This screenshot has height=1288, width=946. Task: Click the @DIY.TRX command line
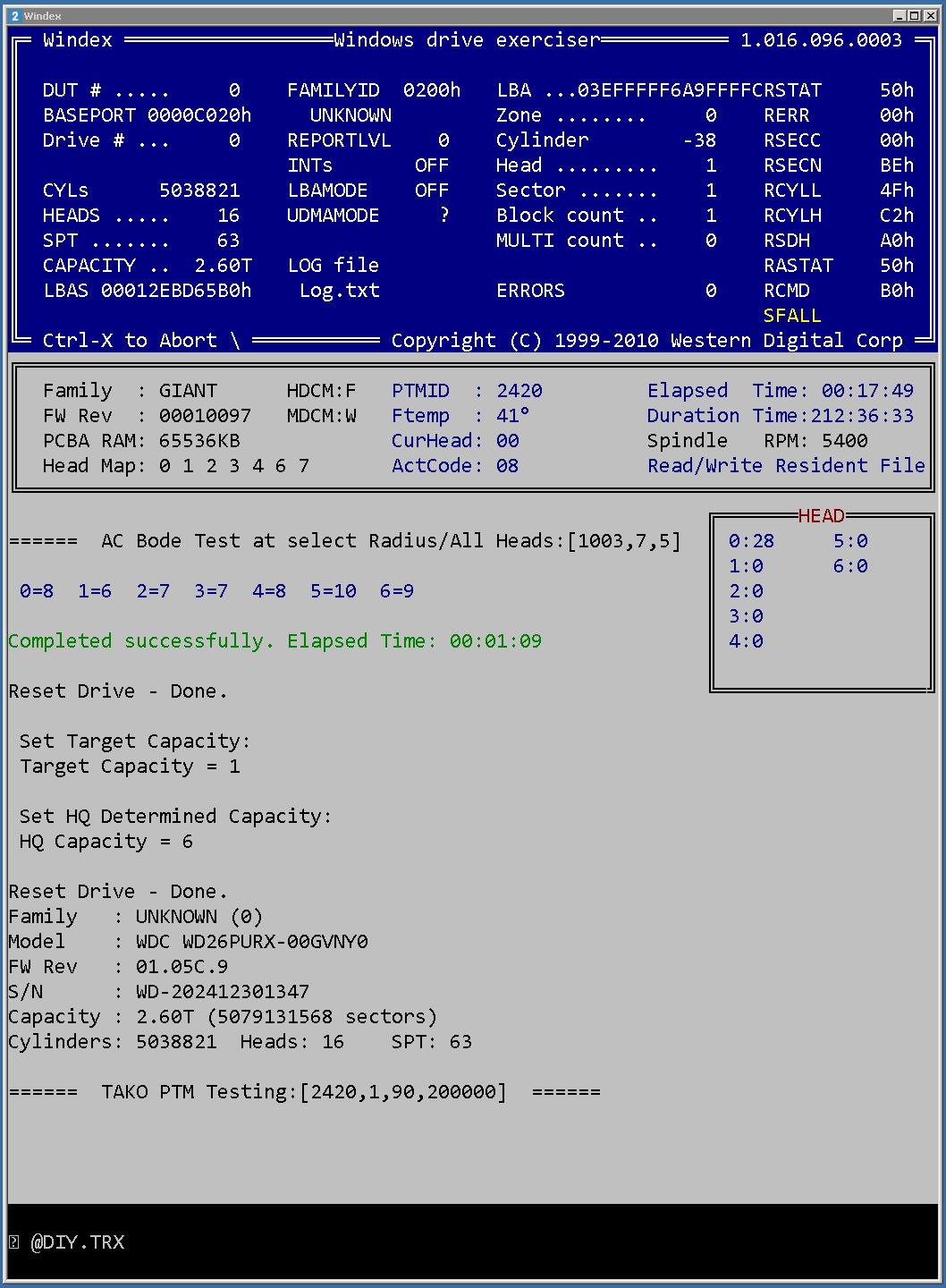[78, 1241]
